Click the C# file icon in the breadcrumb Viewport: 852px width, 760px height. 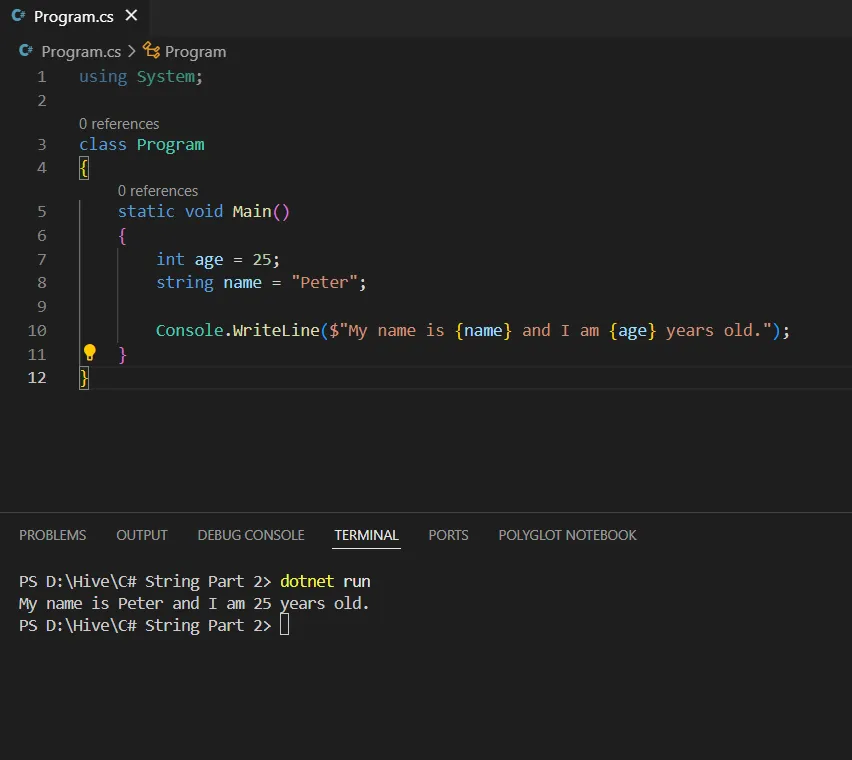[x=26, y=51]
